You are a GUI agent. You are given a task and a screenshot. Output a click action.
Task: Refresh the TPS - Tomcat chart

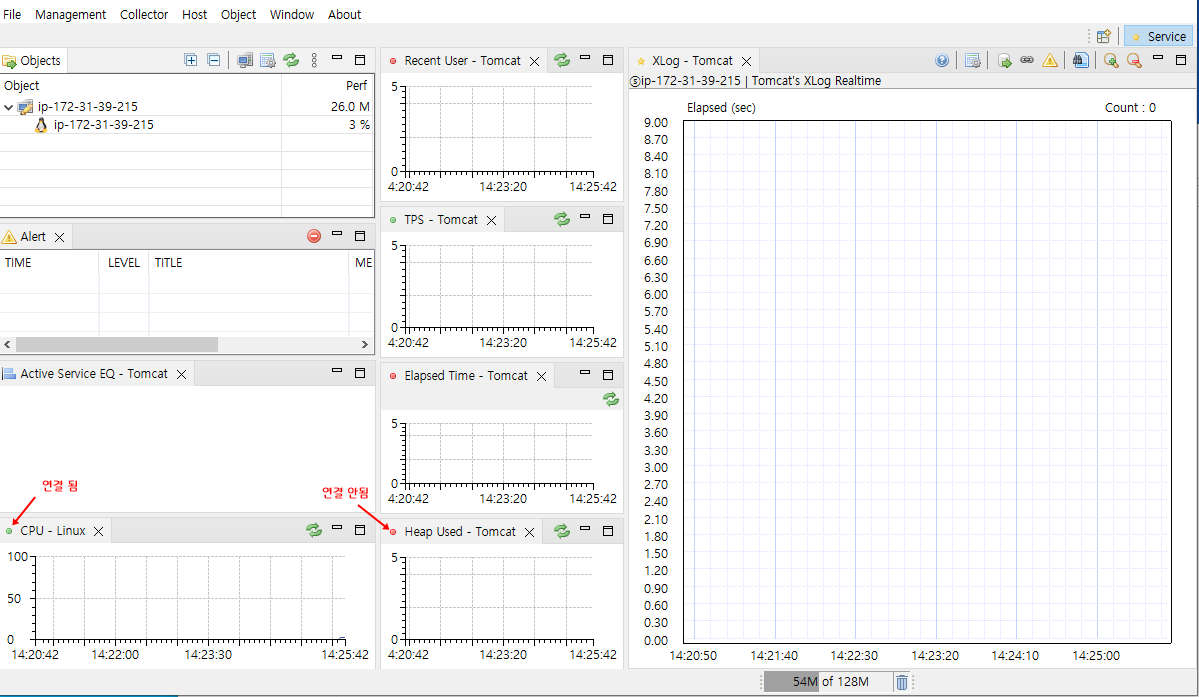coord(562,219)
